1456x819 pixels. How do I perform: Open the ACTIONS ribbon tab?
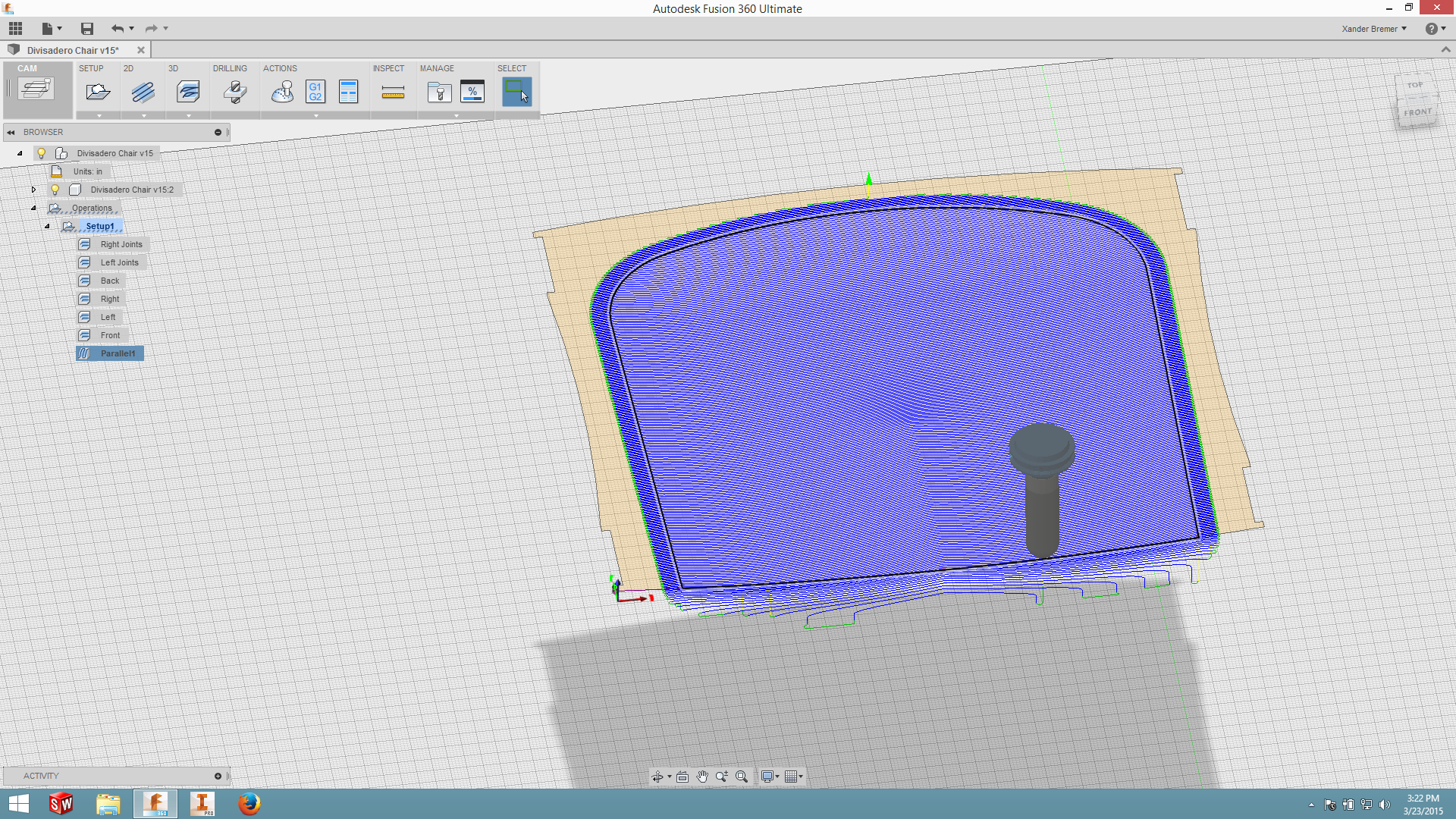[x=280, y=68]
